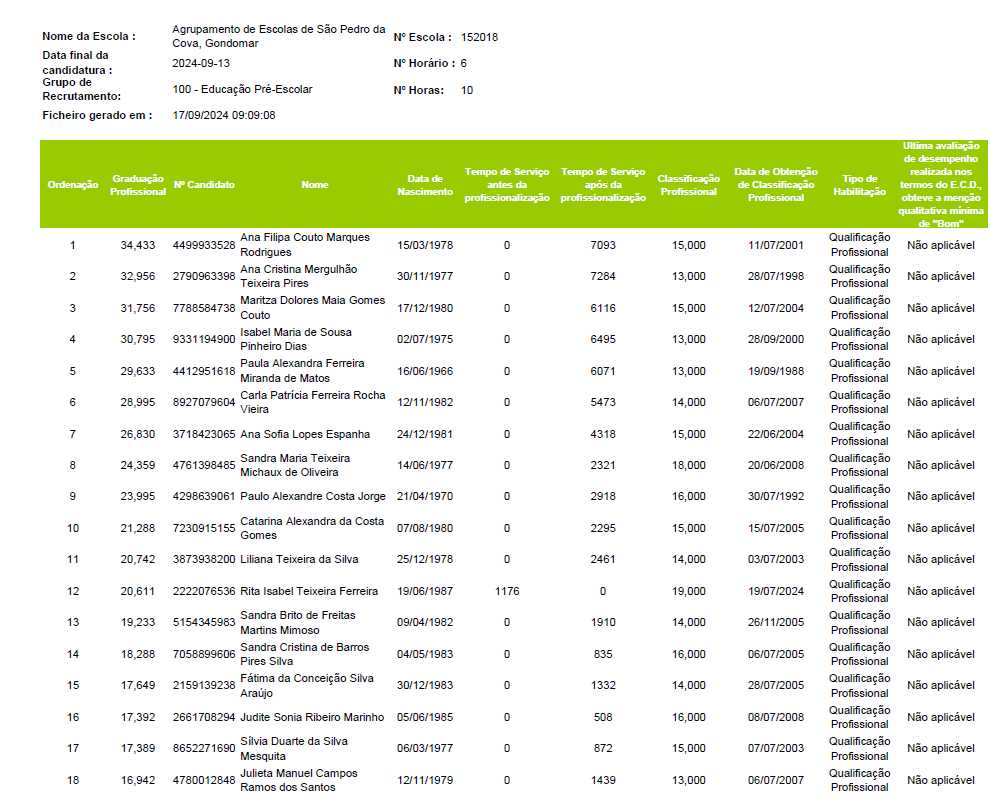This screenshot has height=808, width=1007.
Task: Select the name Judite Sonia Ribeiro Marinho
Action: [x=312, y=718]
